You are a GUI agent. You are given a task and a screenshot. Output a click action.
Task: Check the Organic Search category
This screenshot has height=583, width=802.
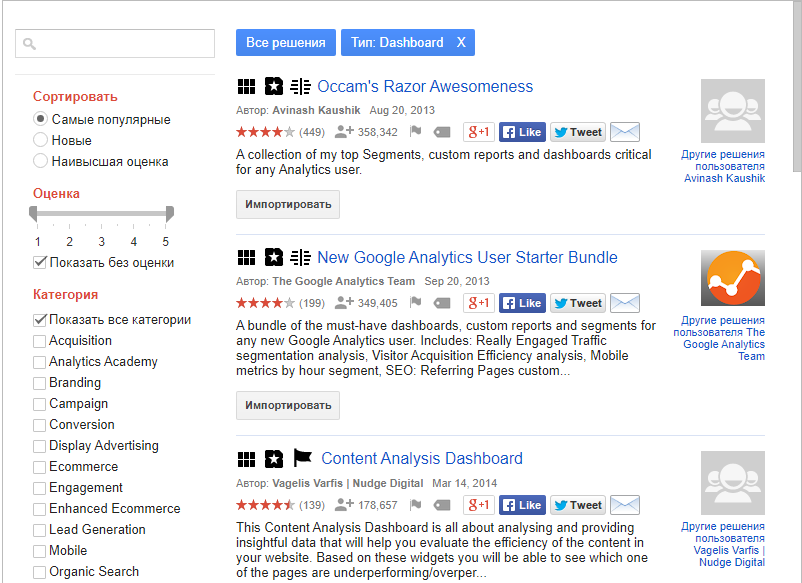click(x=39, y=572)
